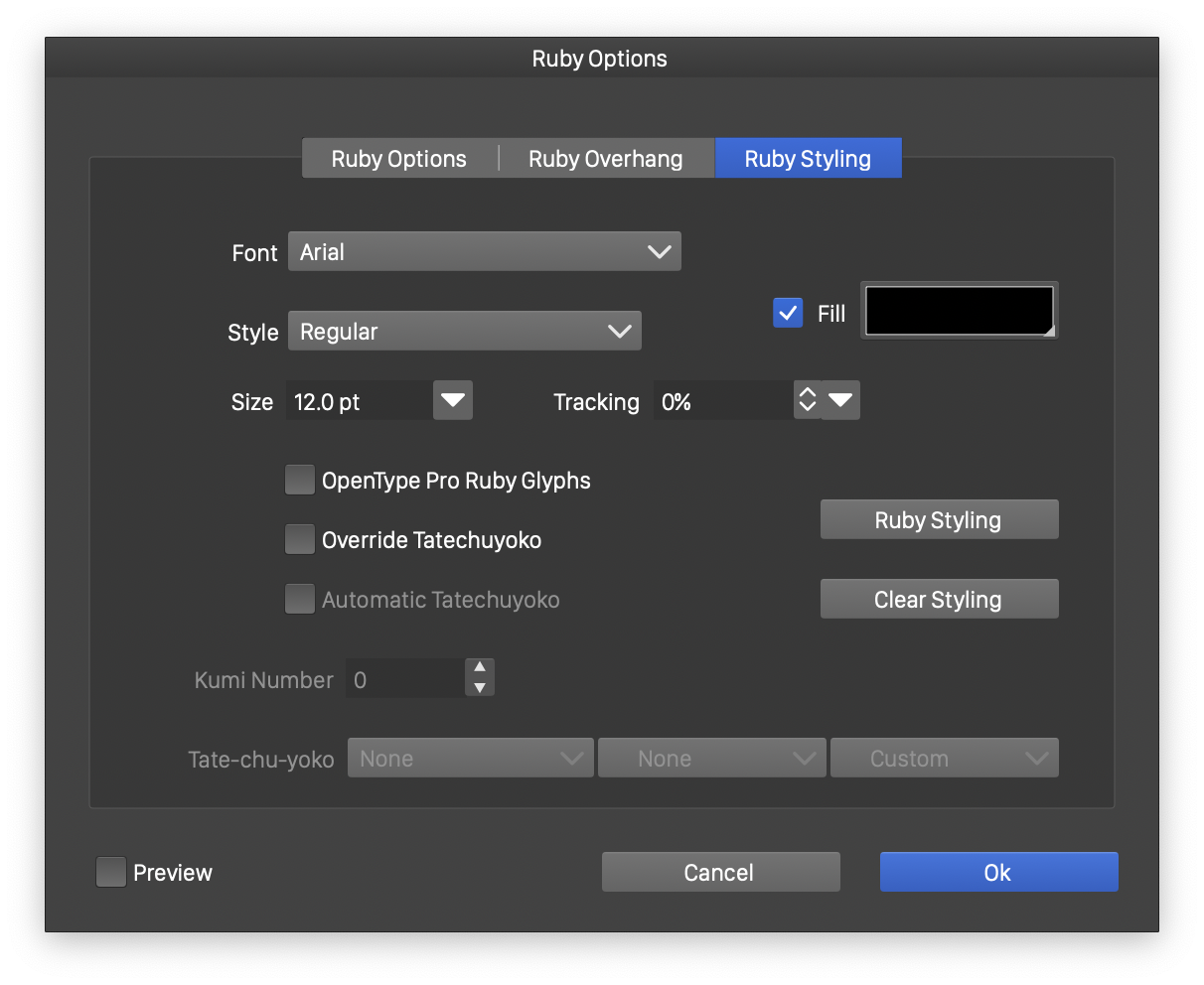Open the Font dropdown showing Arial
Screen dimensions: 1204x985
(485, 252)
